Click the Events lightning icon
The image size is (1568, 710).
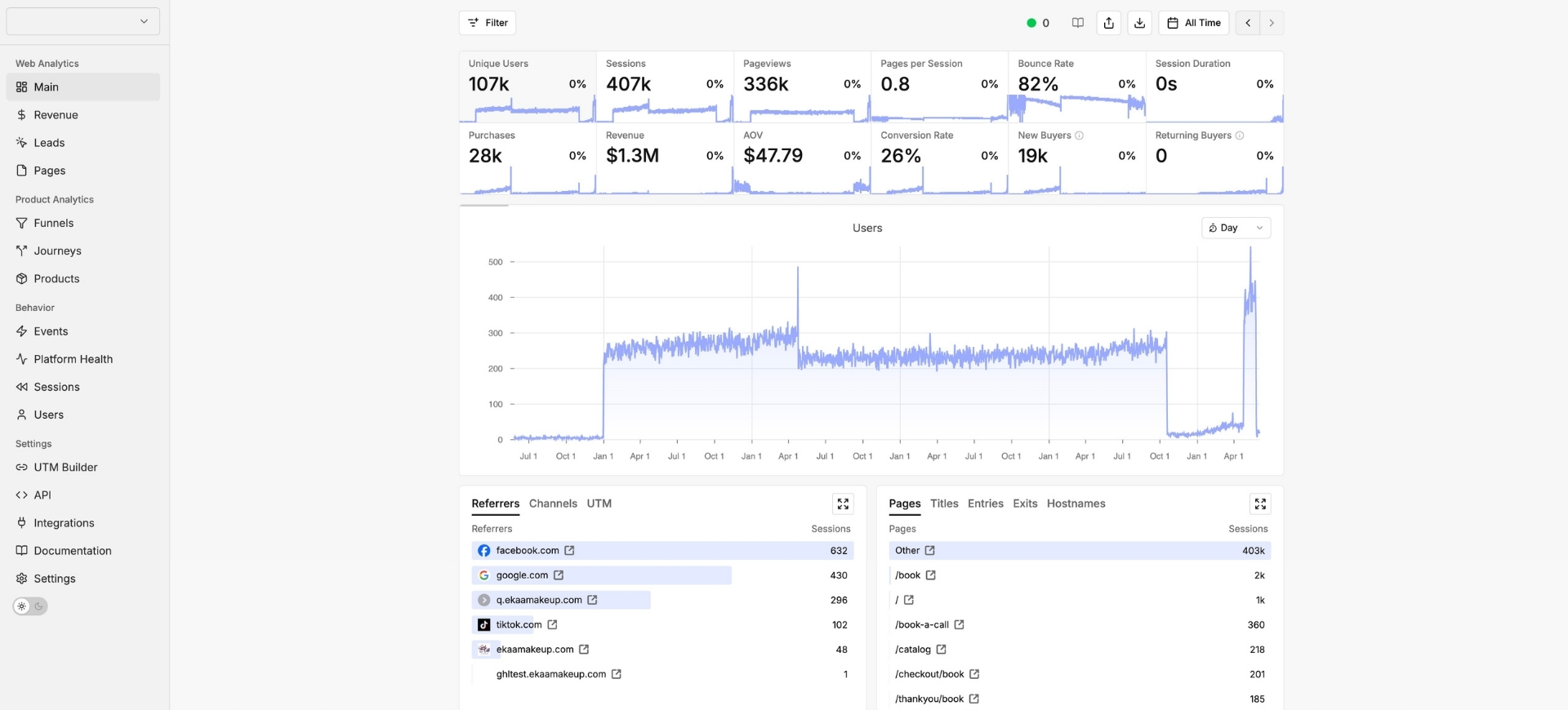[22, 331]
